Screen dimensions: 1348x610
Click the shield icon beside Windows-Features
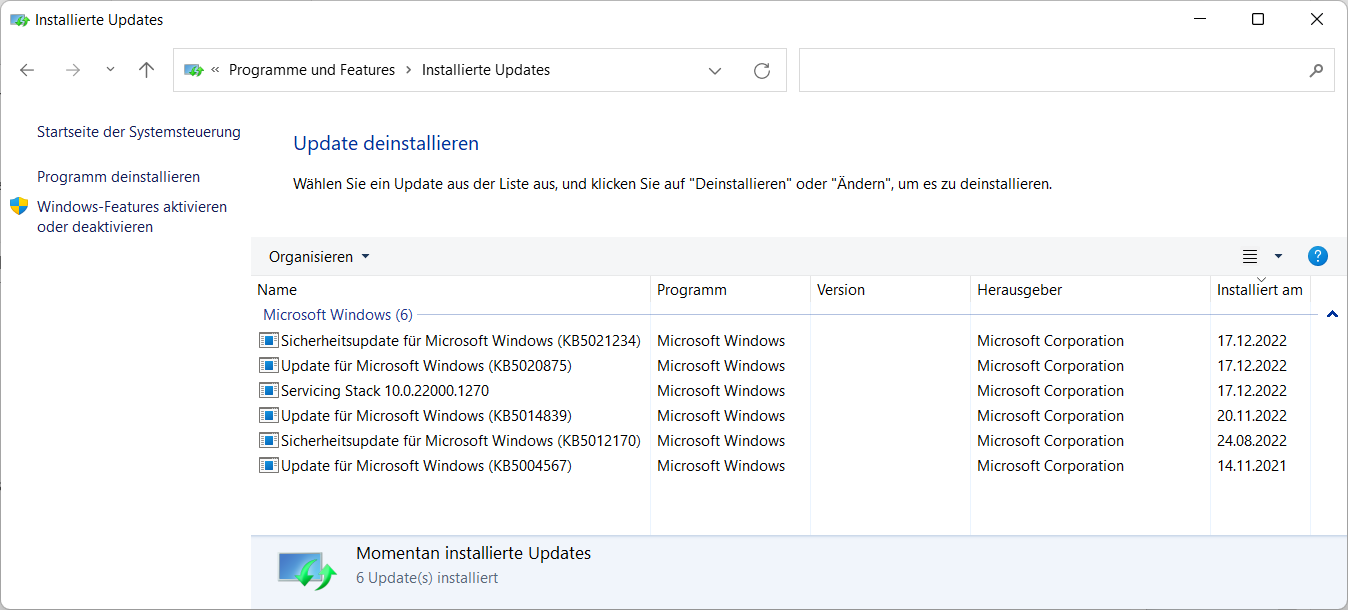[19, 207]
